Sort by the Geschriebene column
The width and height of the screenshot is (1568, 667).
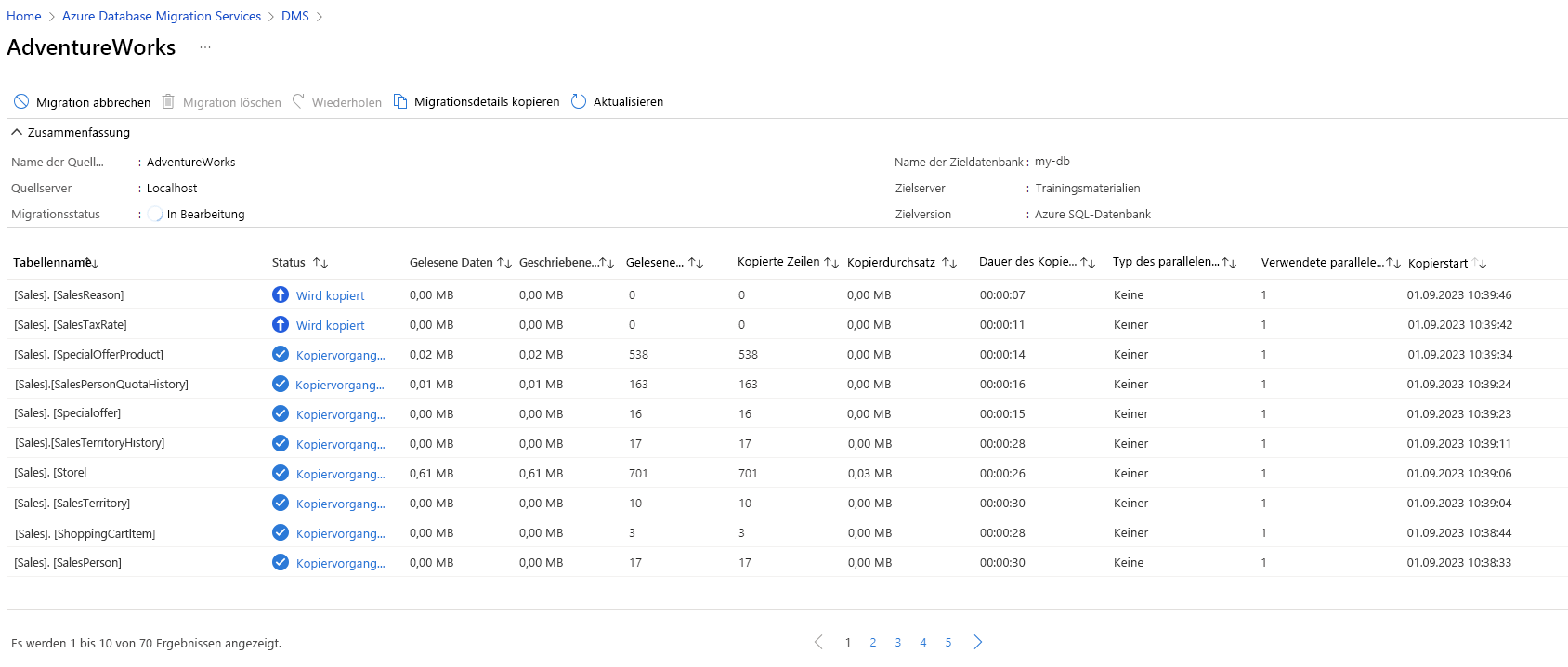point(607,263)
